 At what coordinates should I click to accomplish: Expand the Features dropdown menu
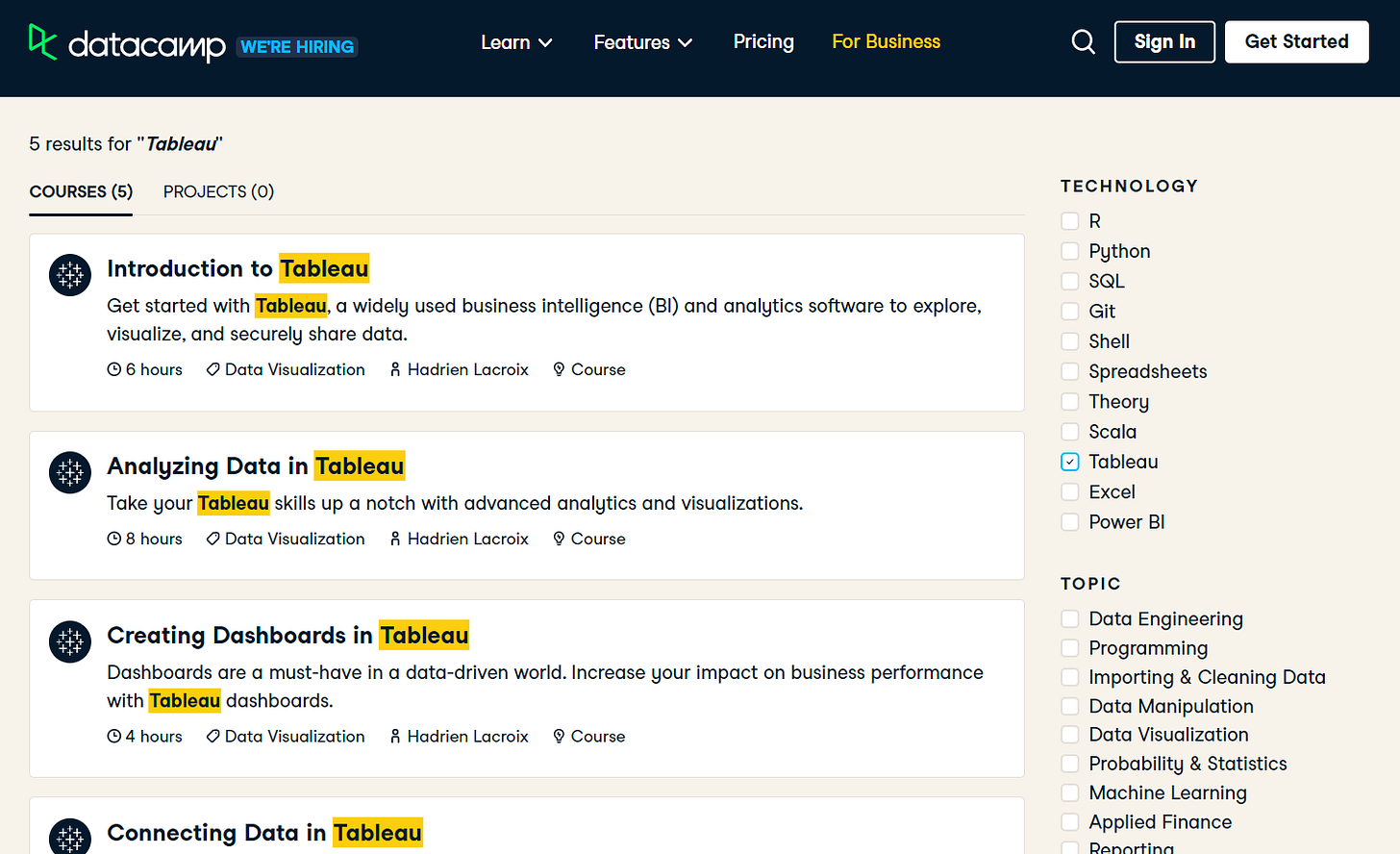click(642, 42)
